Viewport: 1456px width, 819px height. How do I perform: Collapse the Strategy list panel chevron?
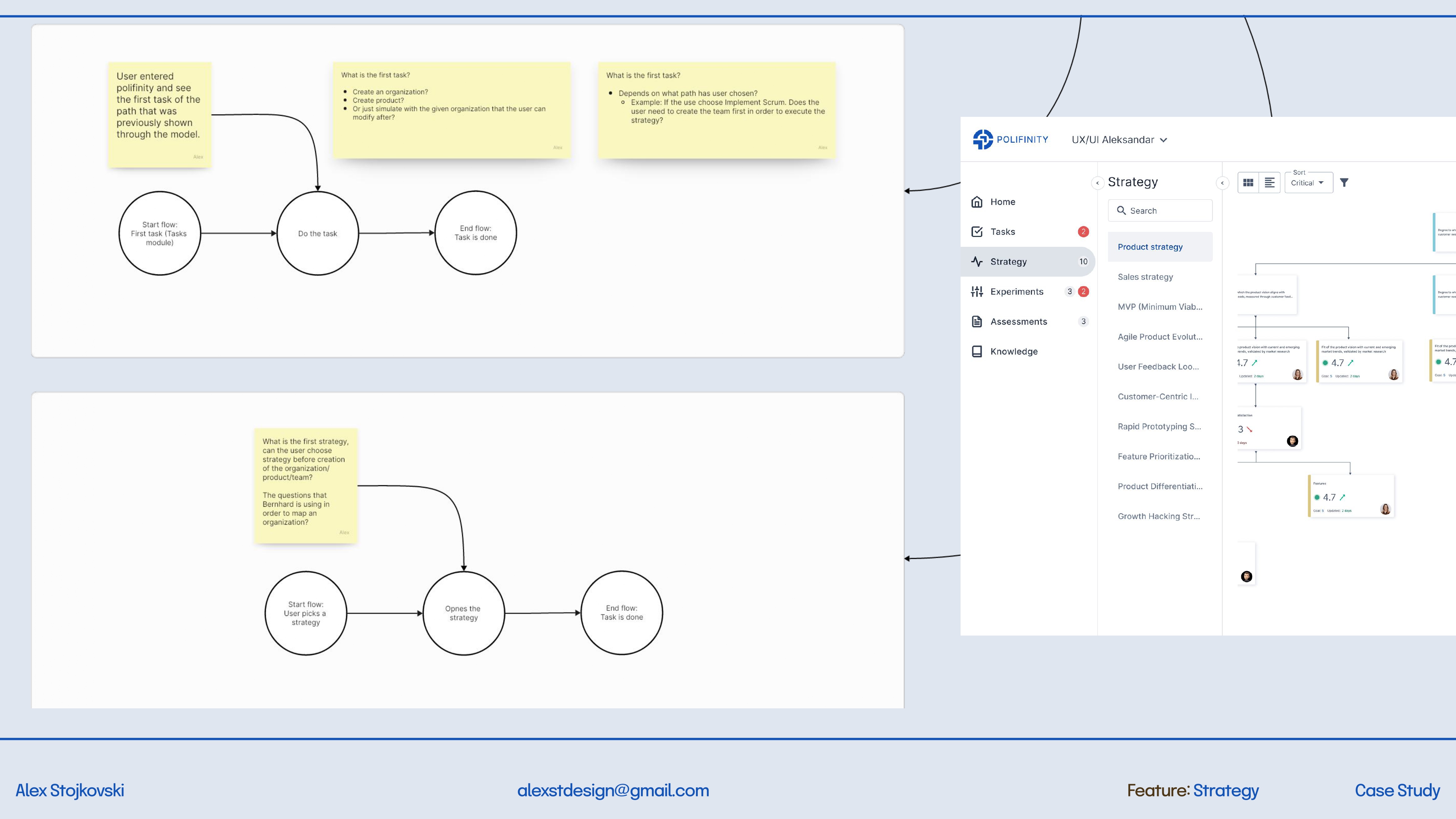pyautogui.click(x=1222, y=183)
